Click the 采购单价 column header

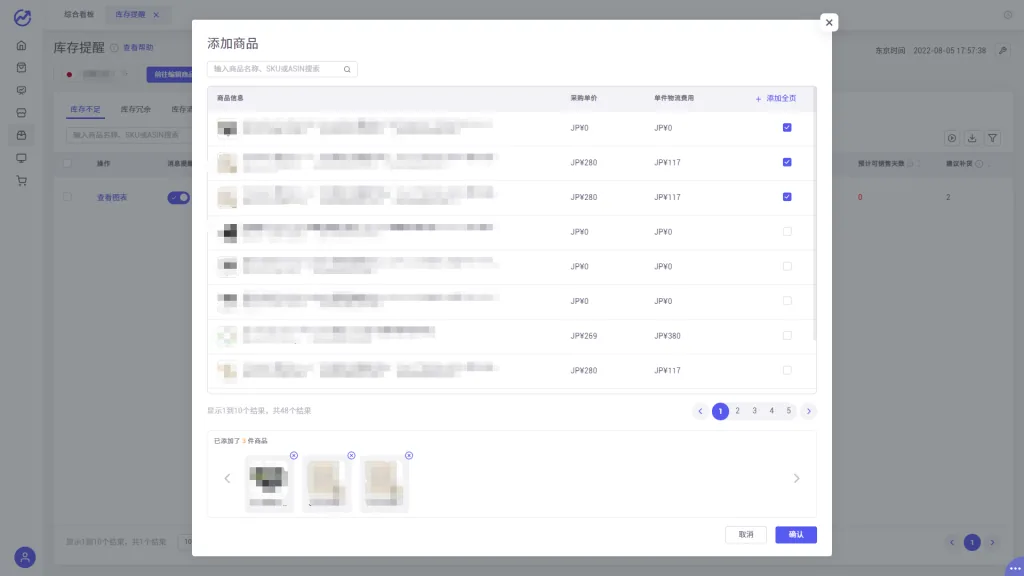pos(584,99)
